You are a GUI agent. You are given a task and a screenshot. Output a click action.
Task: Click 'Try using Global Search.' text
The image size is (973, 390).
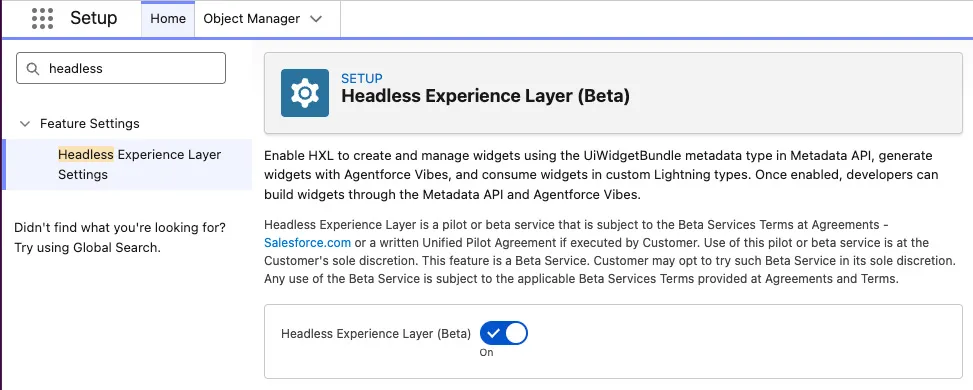[x=87, y=248]
